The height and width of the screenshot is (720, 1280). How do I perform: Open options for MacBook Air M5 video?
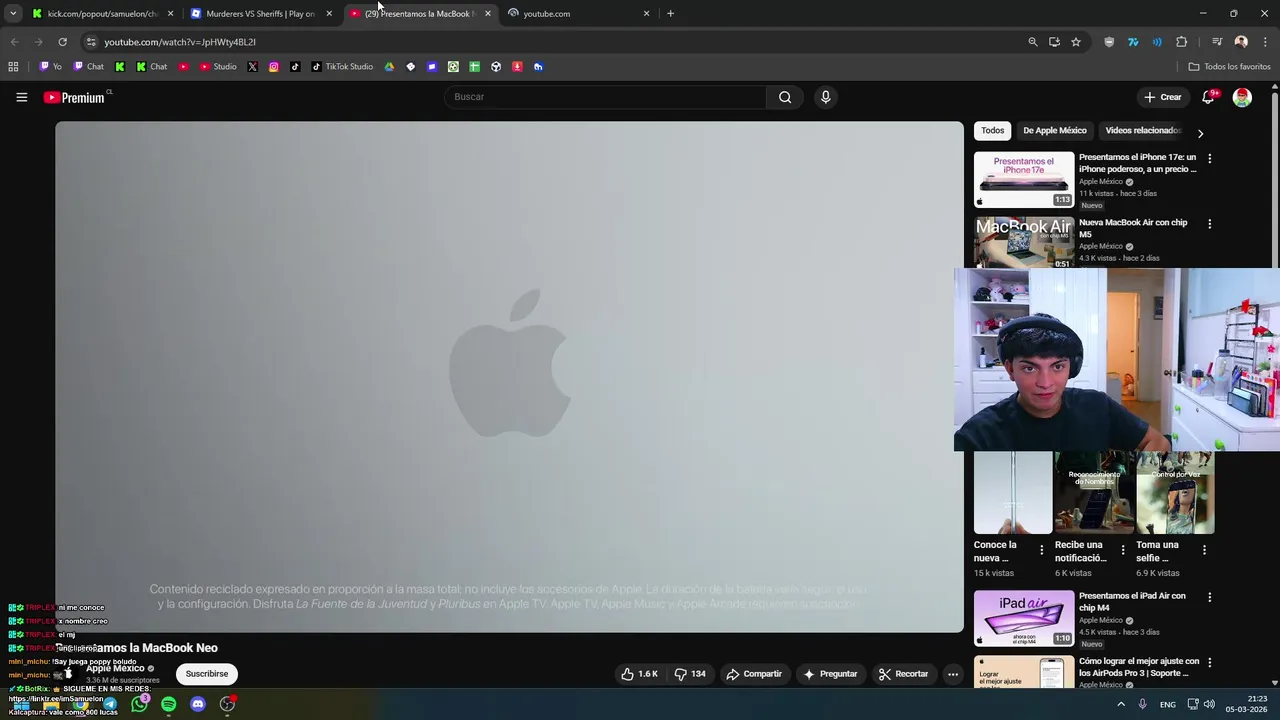click(x=1209, y=224)
